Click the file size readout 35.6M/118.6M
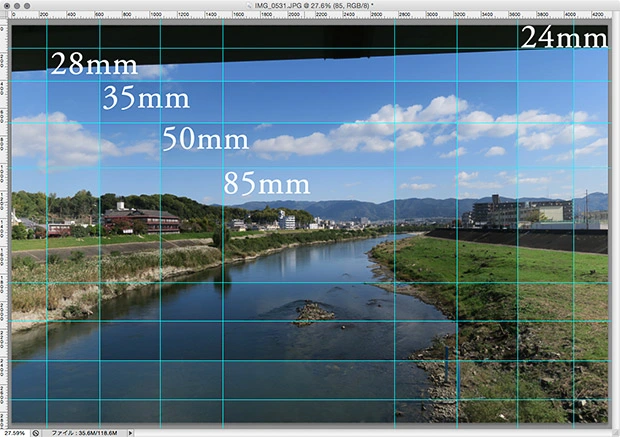The image size is (620, 437). pos(85,433)
